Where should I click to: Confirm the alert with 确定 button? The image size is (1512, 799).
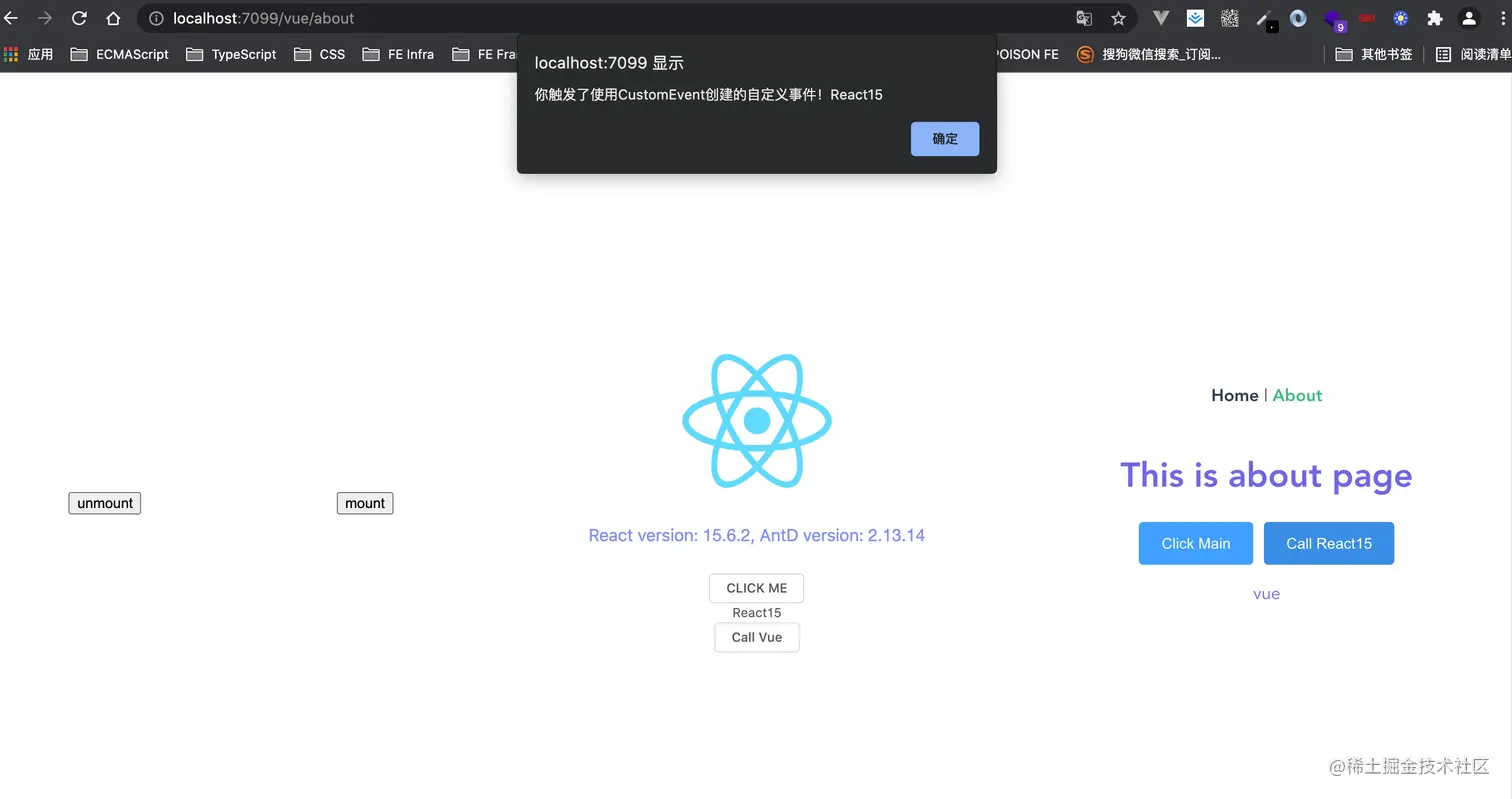pos(945,139)
